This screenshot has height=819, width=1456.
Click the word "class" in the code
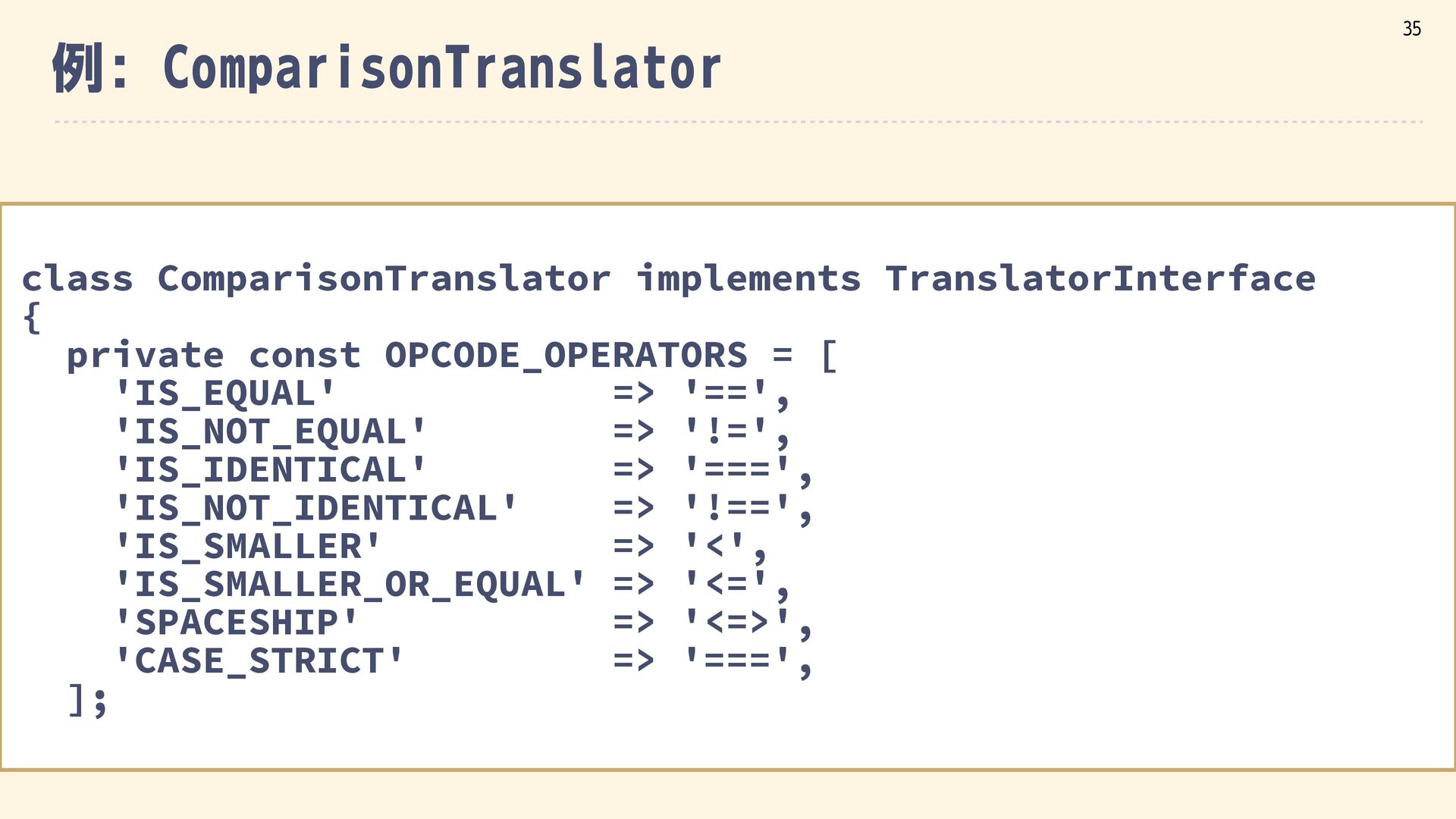coord(77,279)
